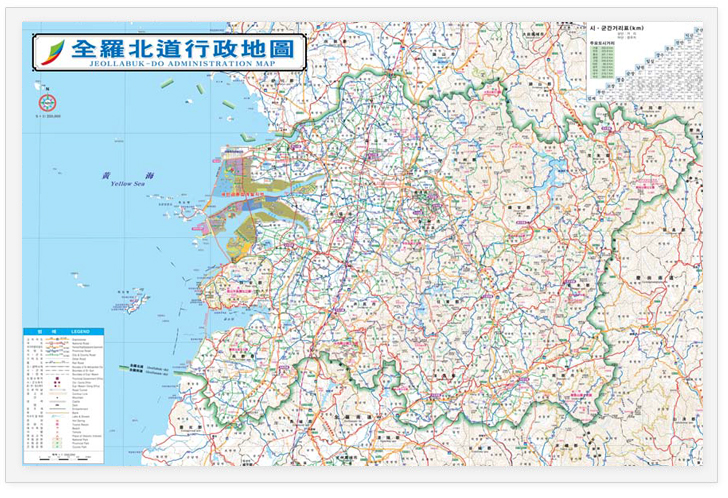Viewport: 728px width, 498px height.
Task: Click the blue LEGEND header bar
Action: click(x=58, y=331)
